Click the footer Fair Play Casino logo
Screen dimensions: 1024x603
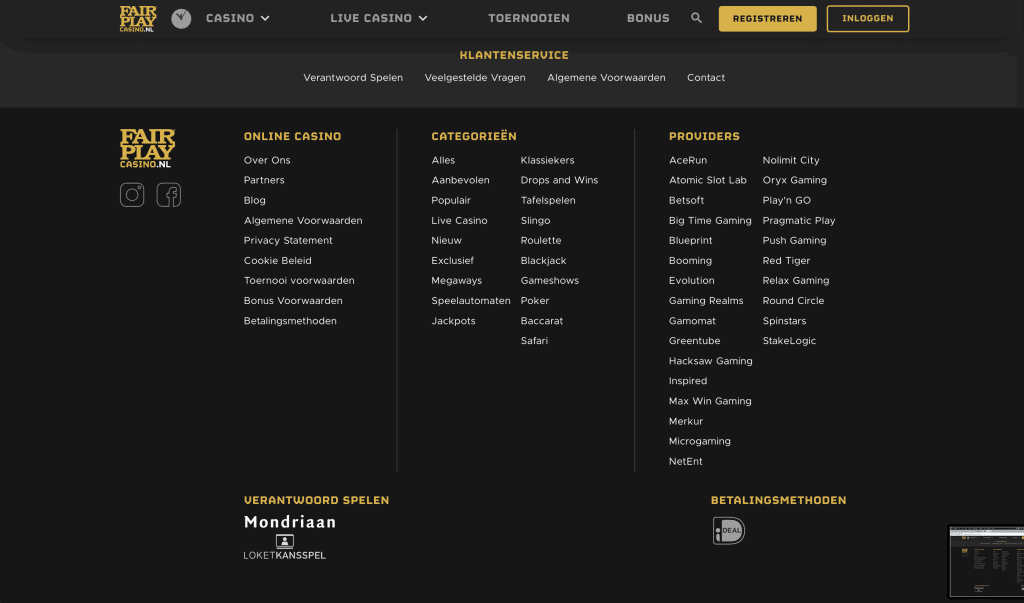click(147, 148)
